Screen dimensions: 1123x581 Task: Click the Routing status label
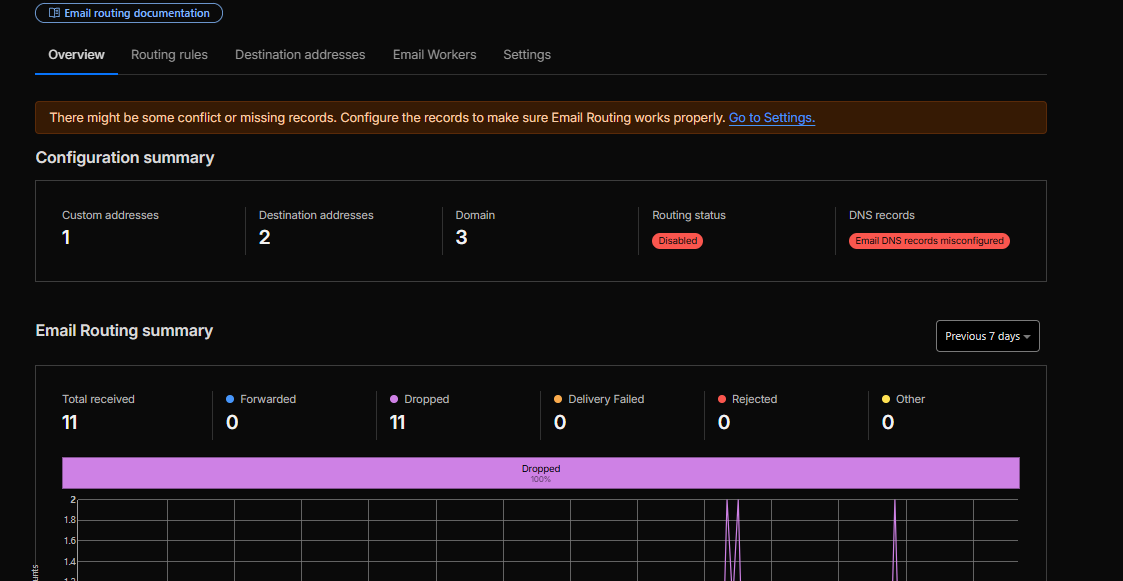point(689,215)
